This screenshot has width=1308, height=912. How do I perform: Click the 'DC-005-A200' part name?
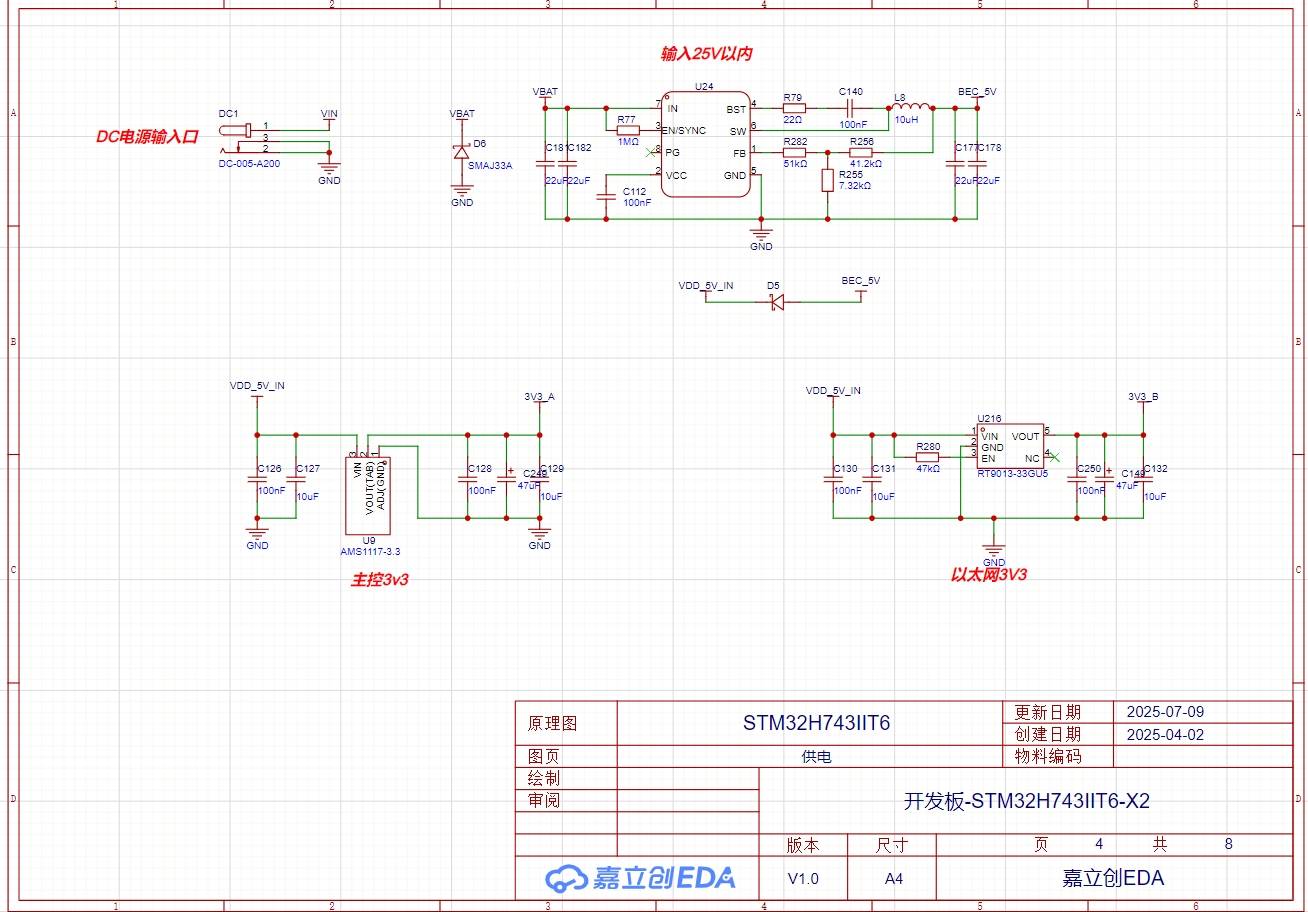(249, 163)
